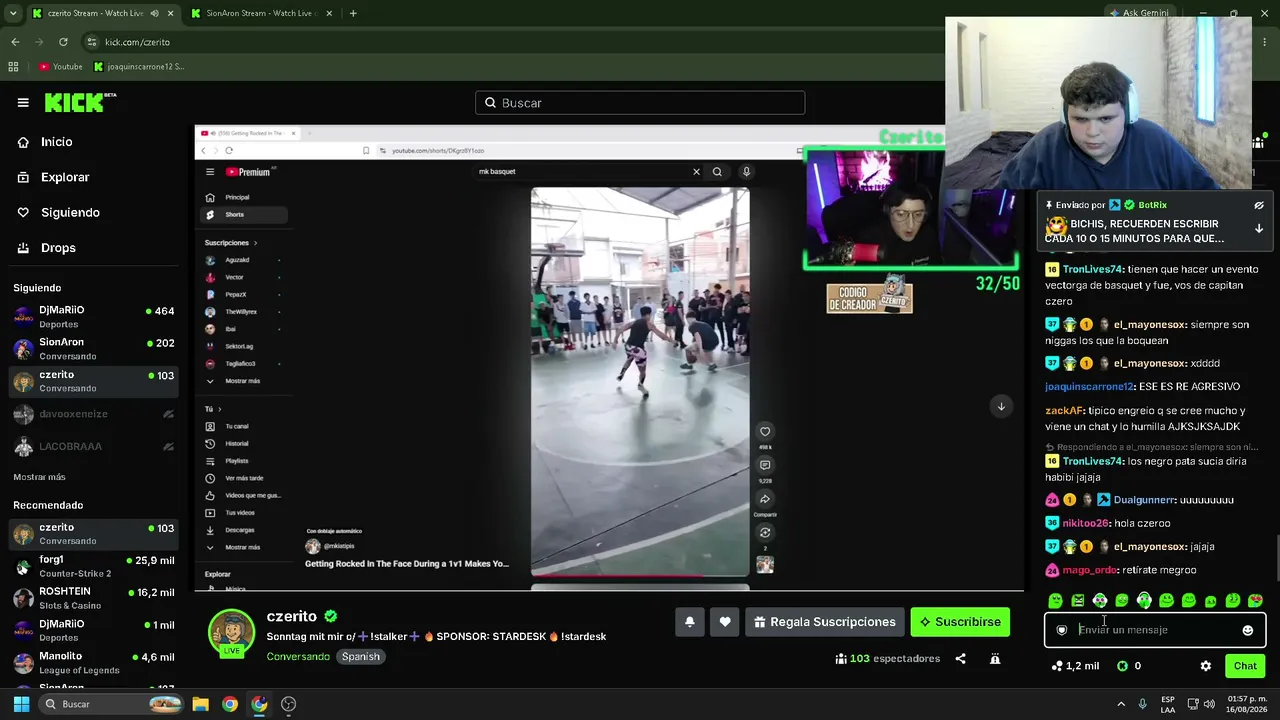
Task: Expand the pinned BotRix message
Action: pos(1259,229)
